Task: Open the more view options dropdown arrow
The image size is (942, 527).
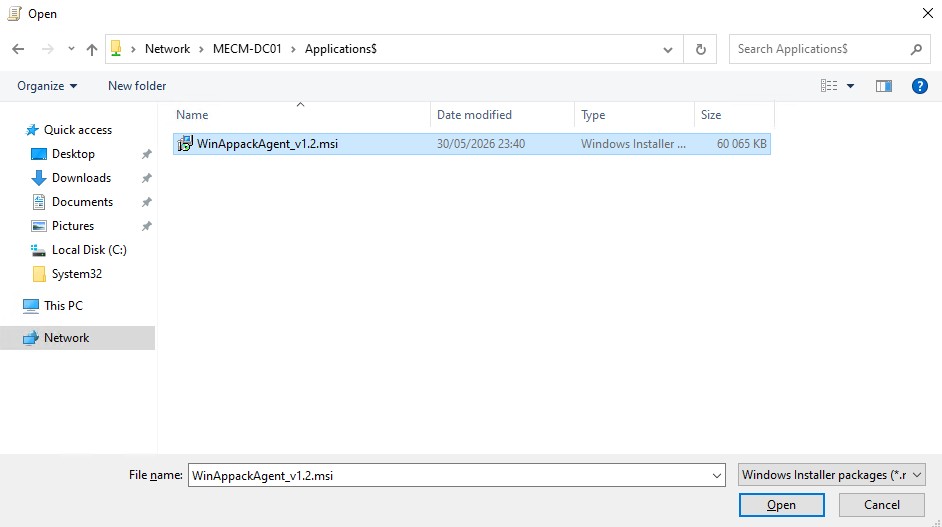Action: (850, 86)
